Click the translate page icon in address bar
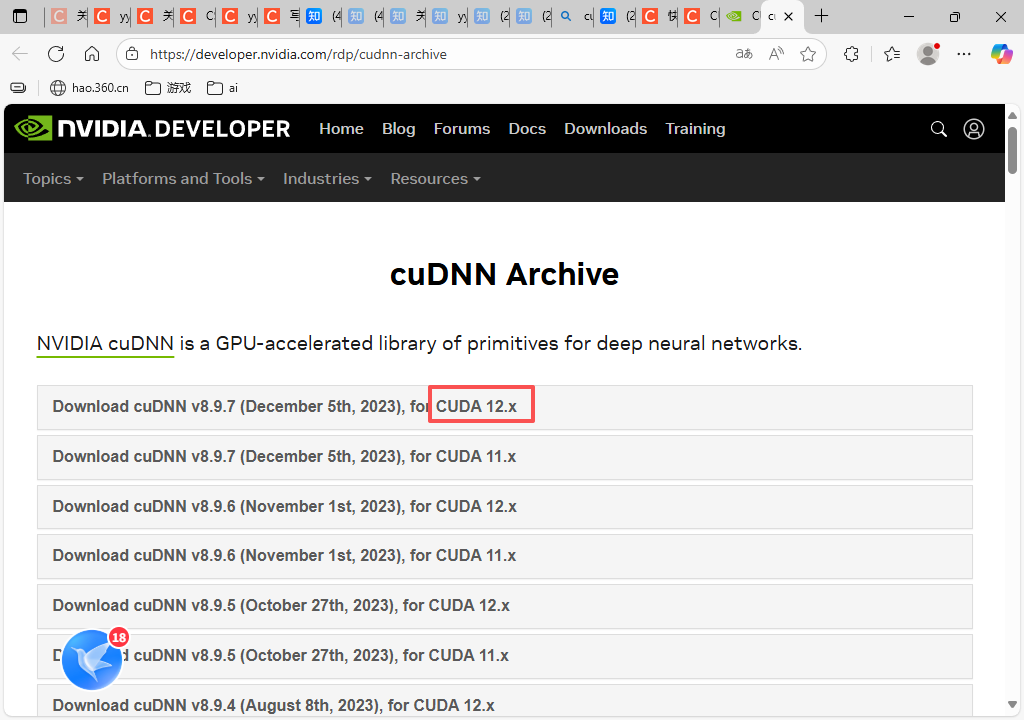This screenshot has height=720, width=1024. coord(744,54)
